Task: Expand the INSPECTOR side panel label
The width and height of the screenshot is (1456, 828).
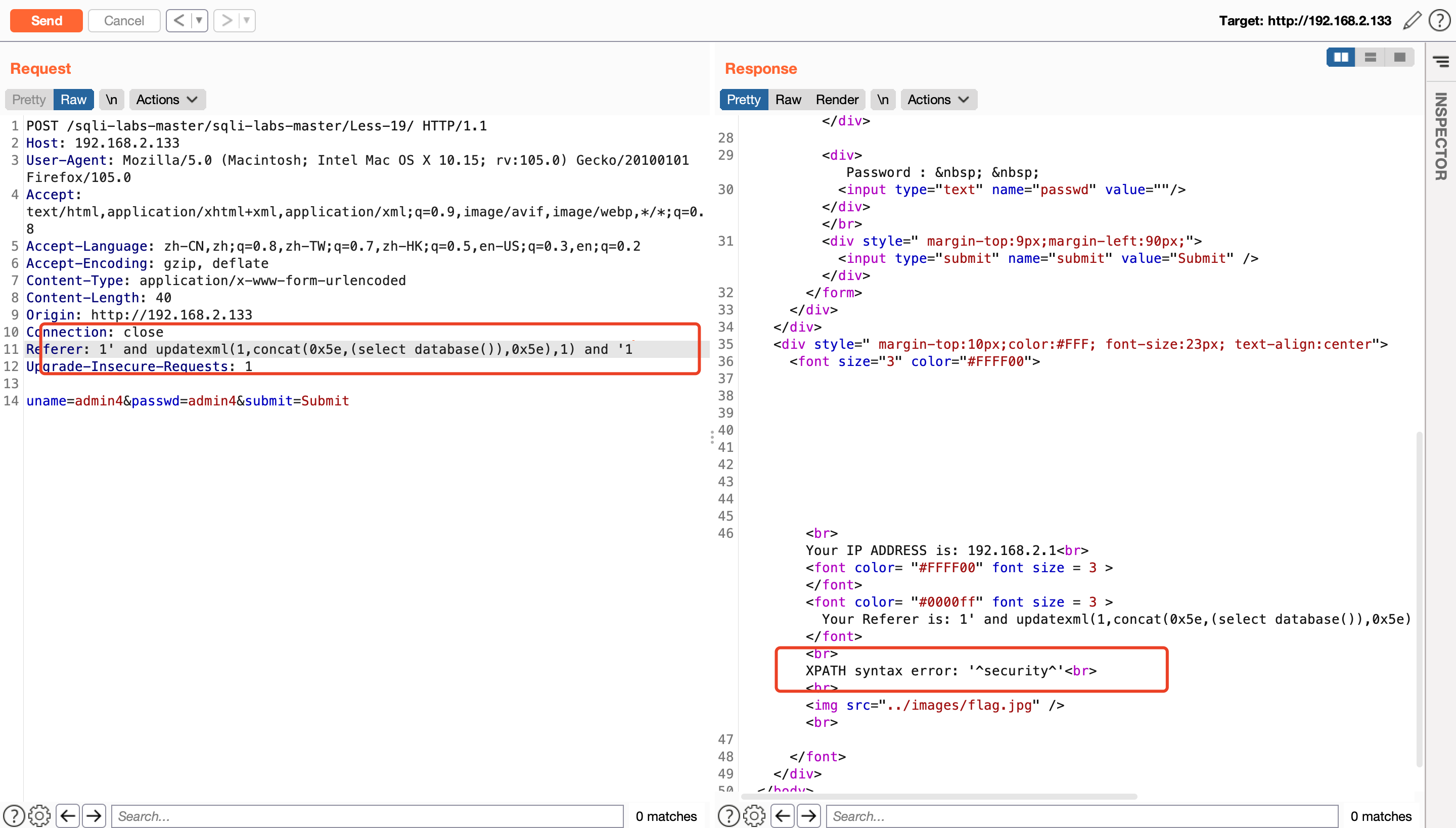Action: tap(1441, 136)
